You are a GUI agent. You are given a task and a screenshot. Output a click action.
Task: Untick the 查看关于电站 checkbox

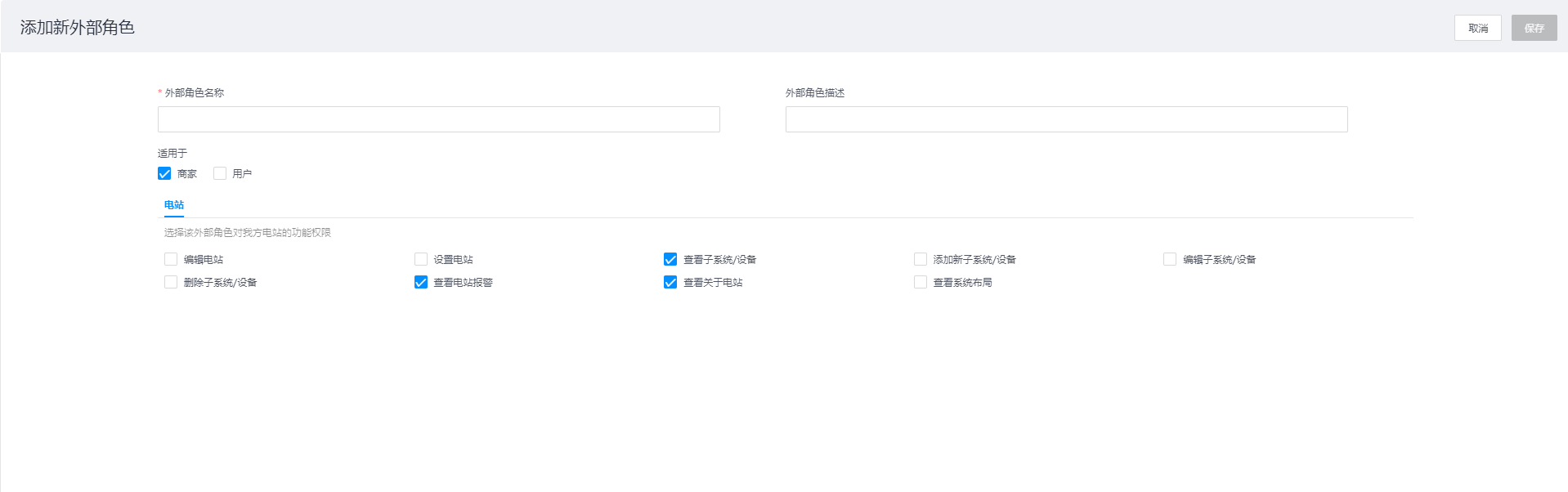pos(670,282)
